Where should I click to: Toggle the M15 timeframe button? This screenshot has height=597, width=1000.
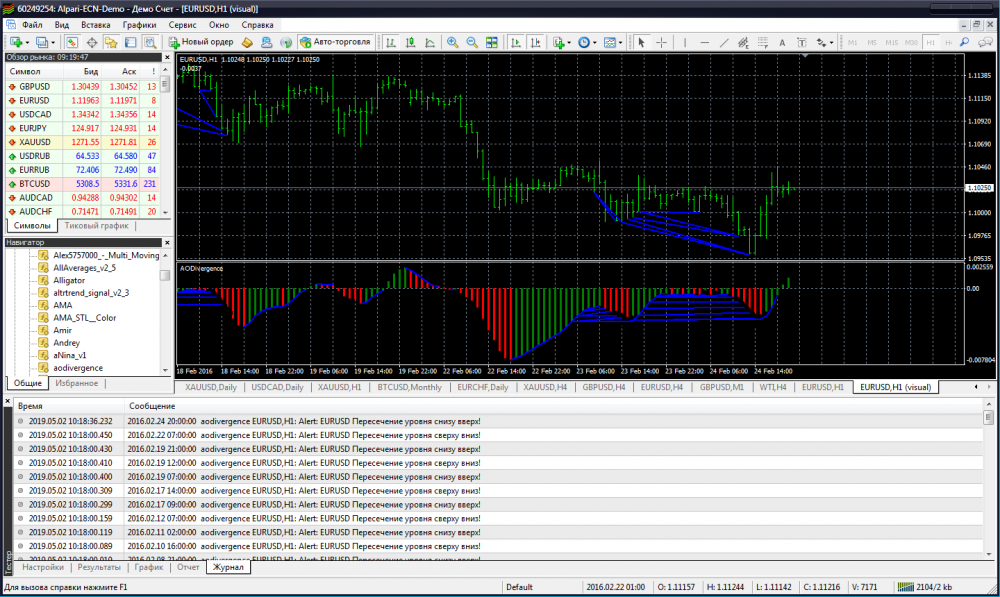pyautogui.click(x=891, y=43)
